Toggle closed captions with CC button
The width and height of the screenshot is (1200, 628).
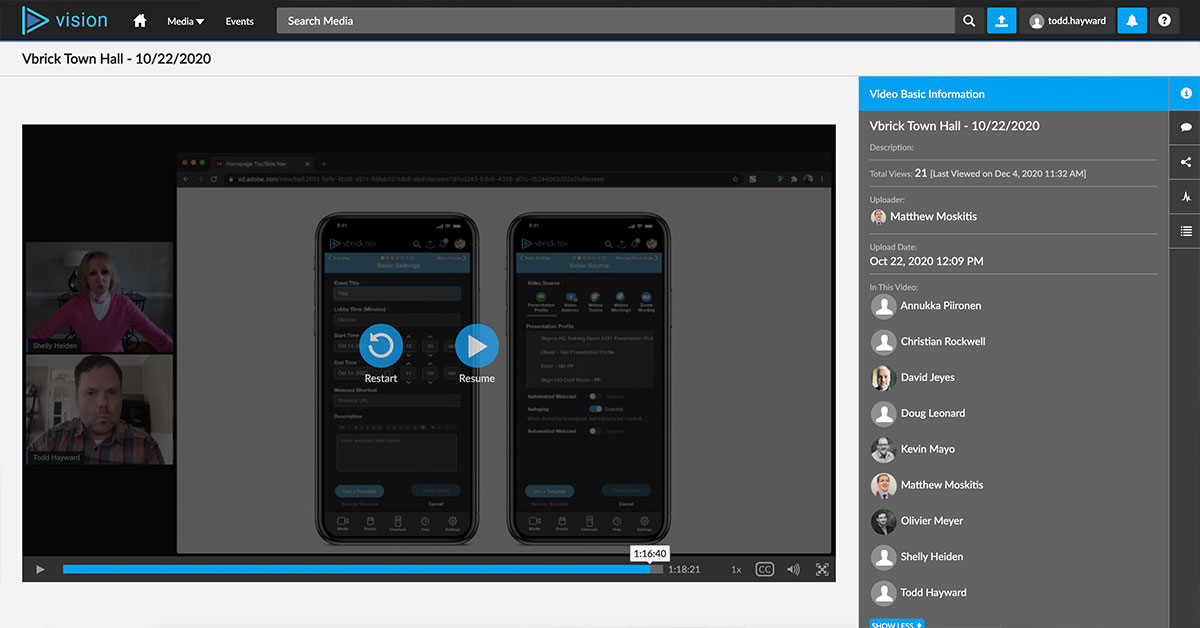click(765, 569)
